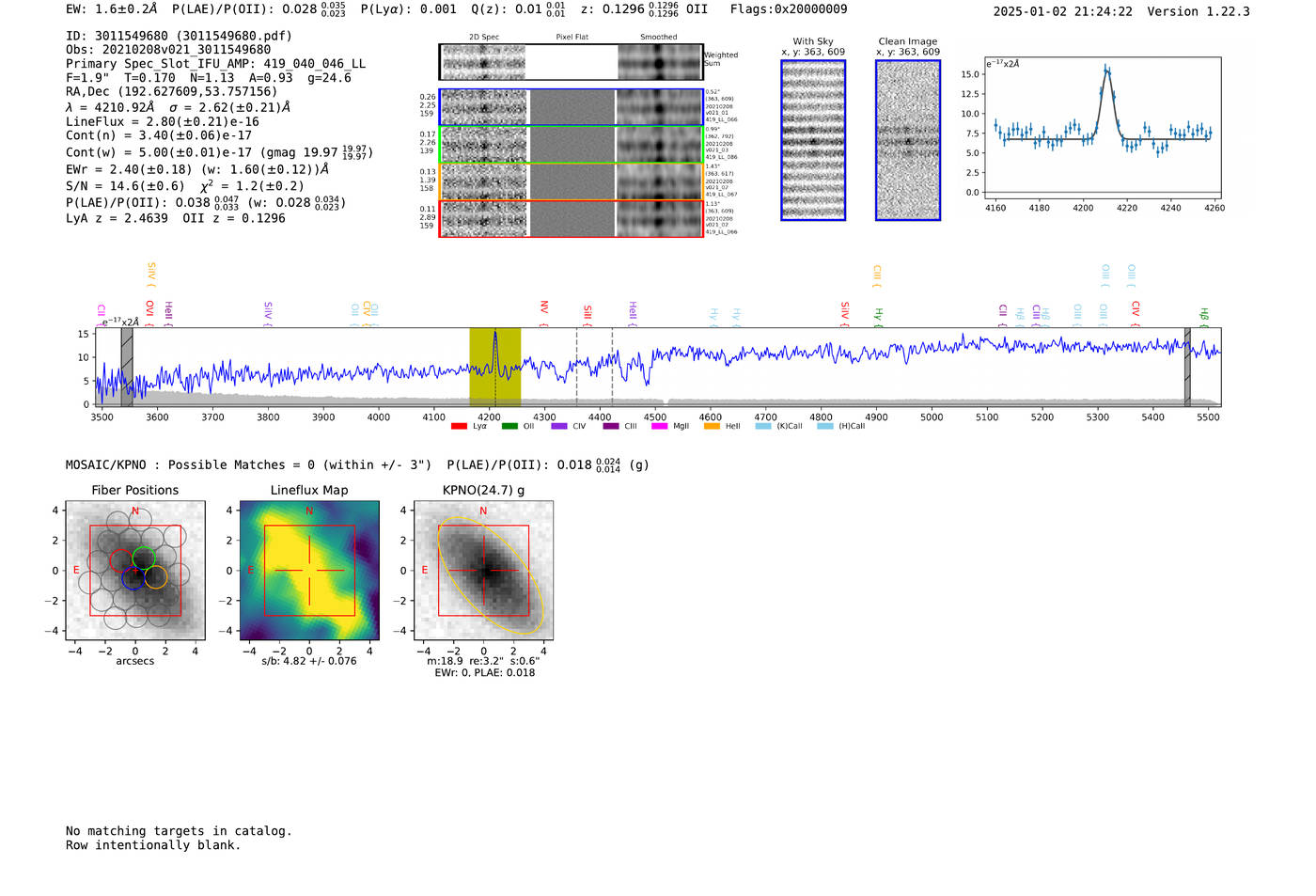1316x896 pixels.
Task: Click the OVI line marker above spectrum
Action: pos(149,312)
